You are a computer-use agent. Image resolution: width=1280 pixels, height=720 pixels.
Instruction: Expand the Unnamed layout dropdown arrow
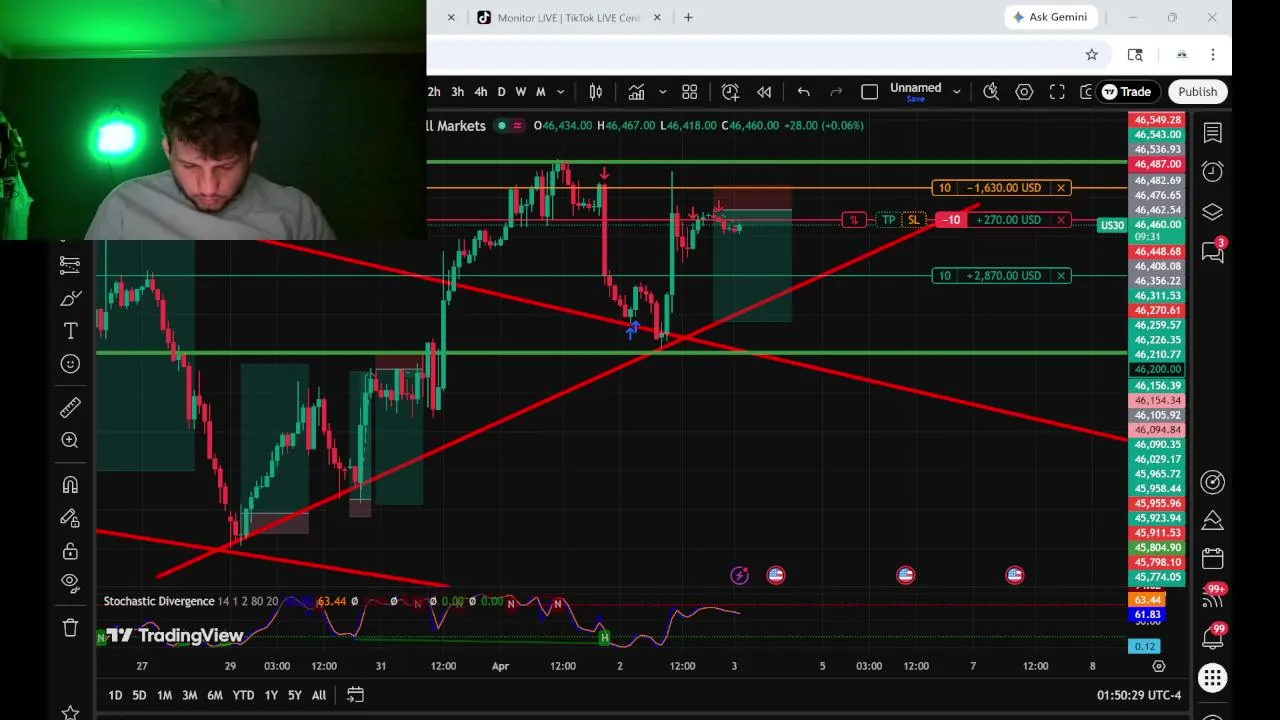point(956,92)
